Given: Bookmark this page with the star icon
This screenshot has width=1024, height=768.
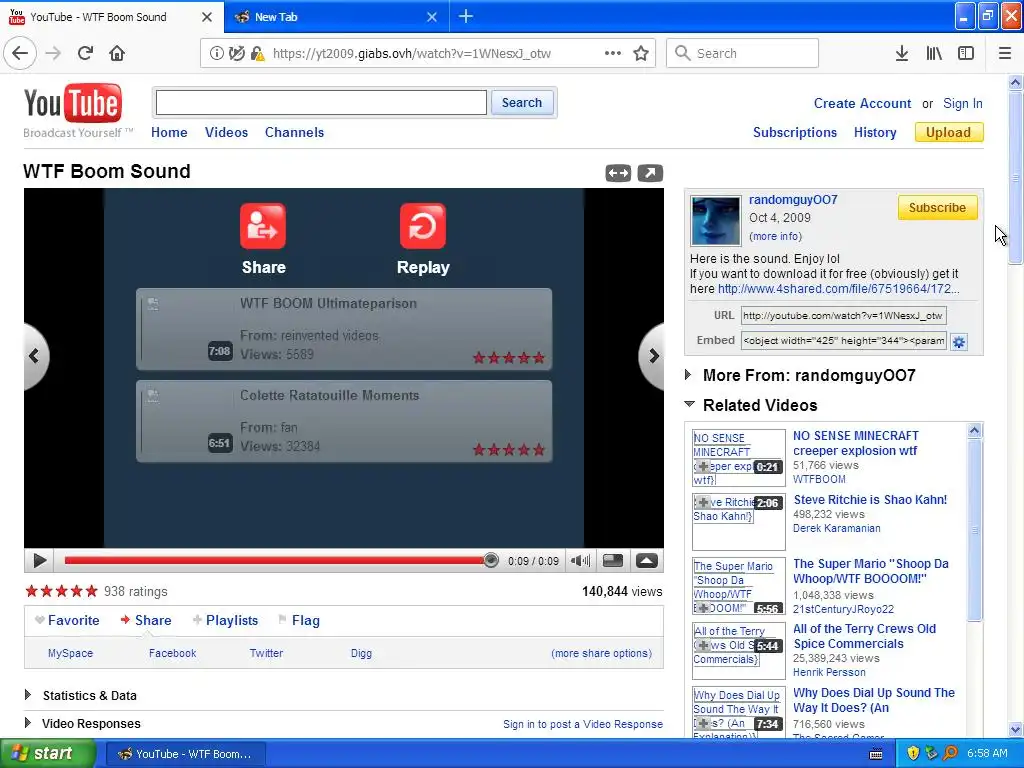Looking at the screenshot, I should 641,53.
